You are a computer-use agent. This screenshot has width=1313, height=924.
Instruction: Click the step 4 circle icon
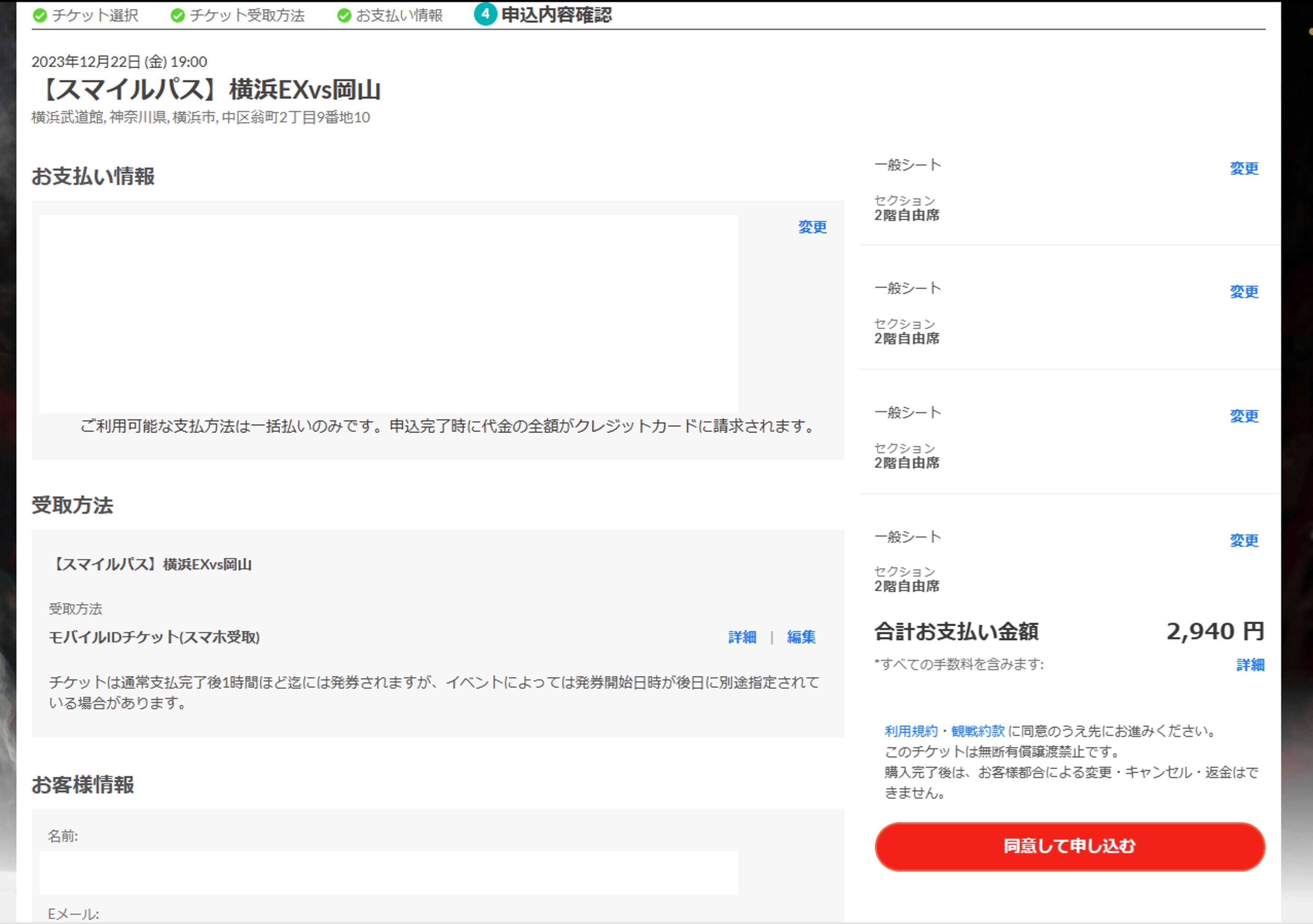coord(485,14)
